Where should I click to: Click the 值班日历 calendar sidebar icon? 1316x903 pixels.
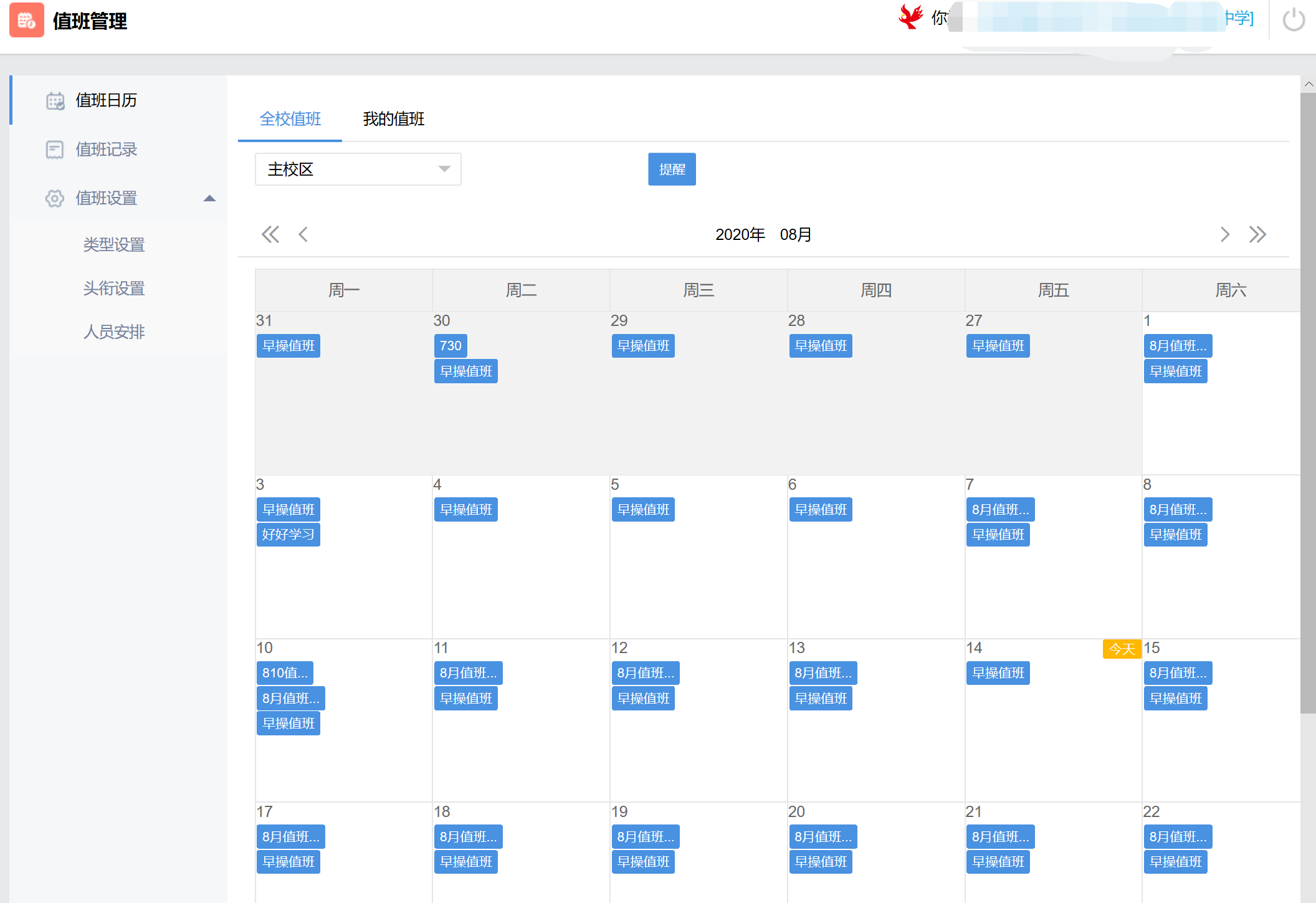click(x=55, y=100)
